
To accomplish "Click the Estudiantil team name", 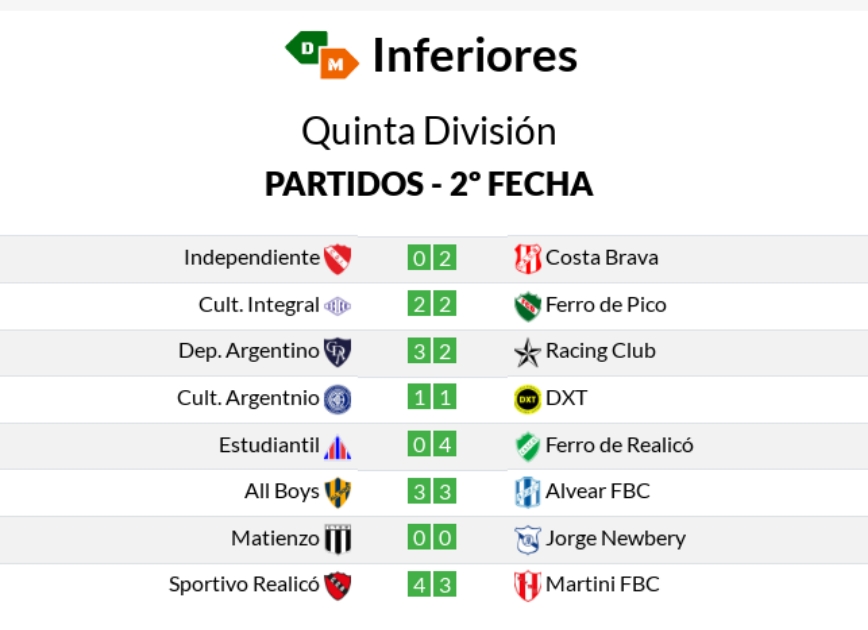I will 268,445.
